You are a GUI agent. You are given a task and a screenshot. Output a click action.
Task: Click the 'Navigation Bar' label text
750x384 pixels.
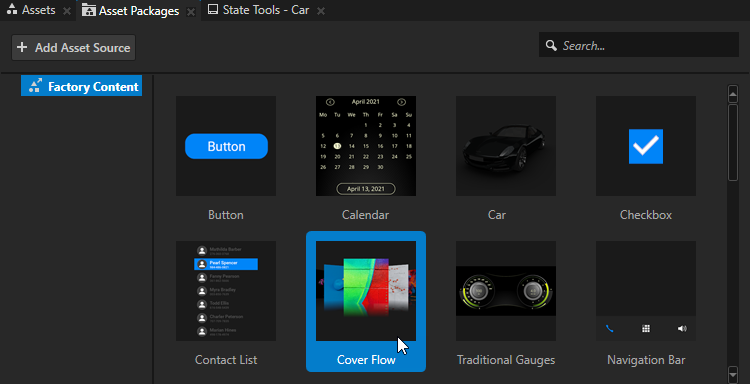click(x=646, y=360)
